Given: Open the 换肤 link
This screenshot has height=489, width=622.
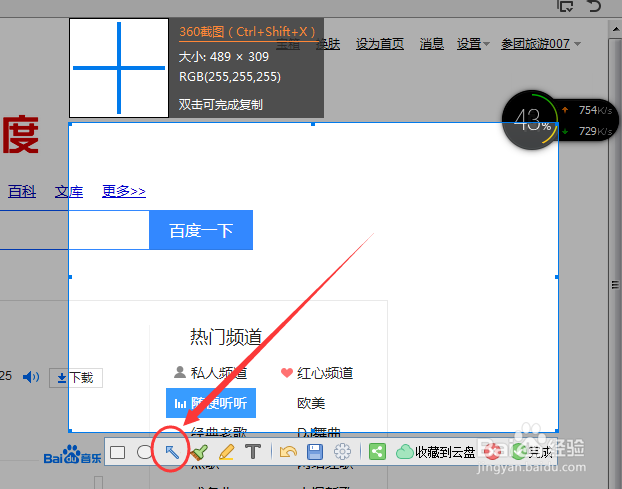Looking at the screenshot, I should [x=328, y=44].
